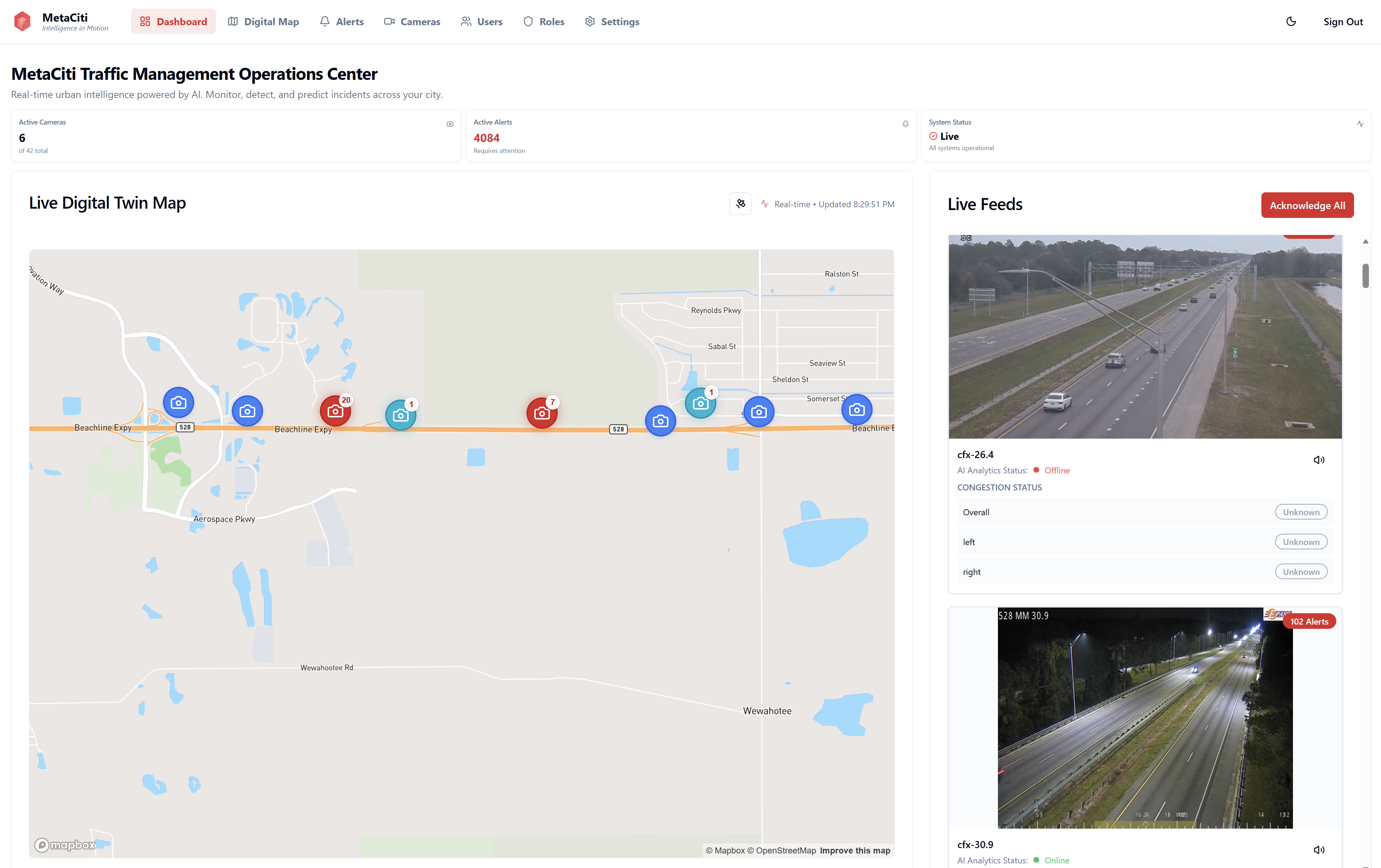Open the Alerts navigation item
Image resolution: width=1381 pixels, height=868 pixels.
[x=341, y=21]
